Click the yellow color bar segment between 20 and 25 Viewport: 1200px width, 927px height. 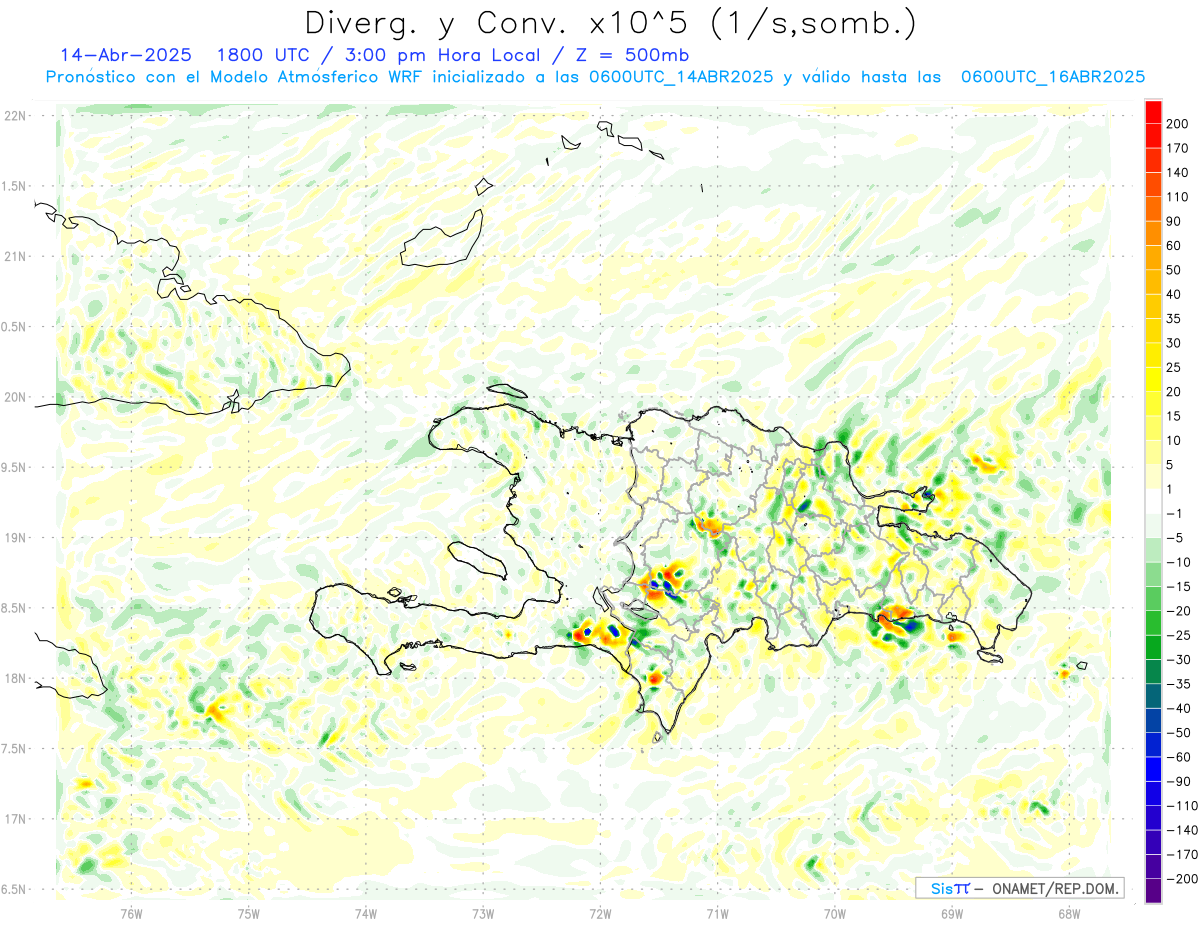click(x=1153, y=379)
